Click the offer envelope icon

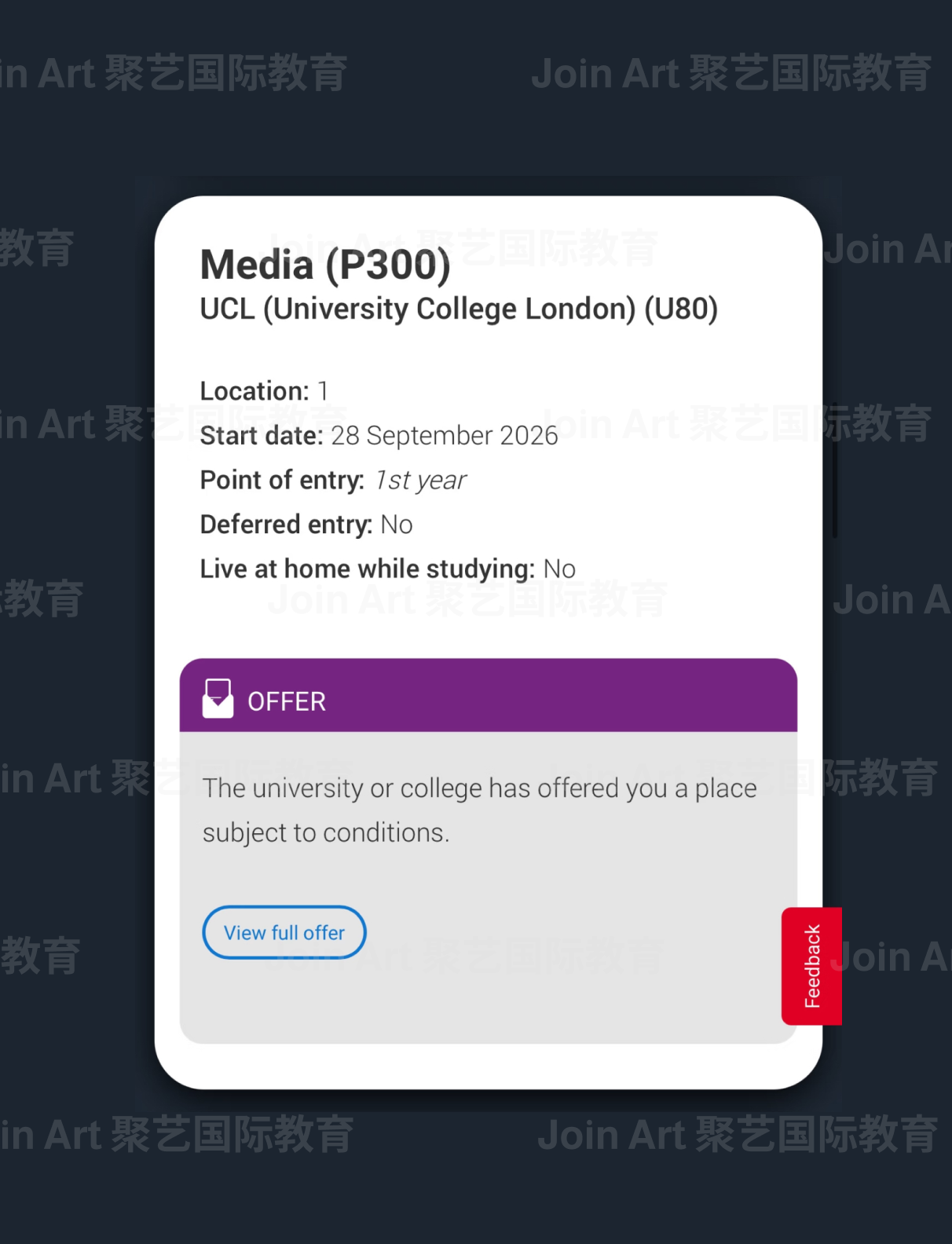(x=218, y=699)
